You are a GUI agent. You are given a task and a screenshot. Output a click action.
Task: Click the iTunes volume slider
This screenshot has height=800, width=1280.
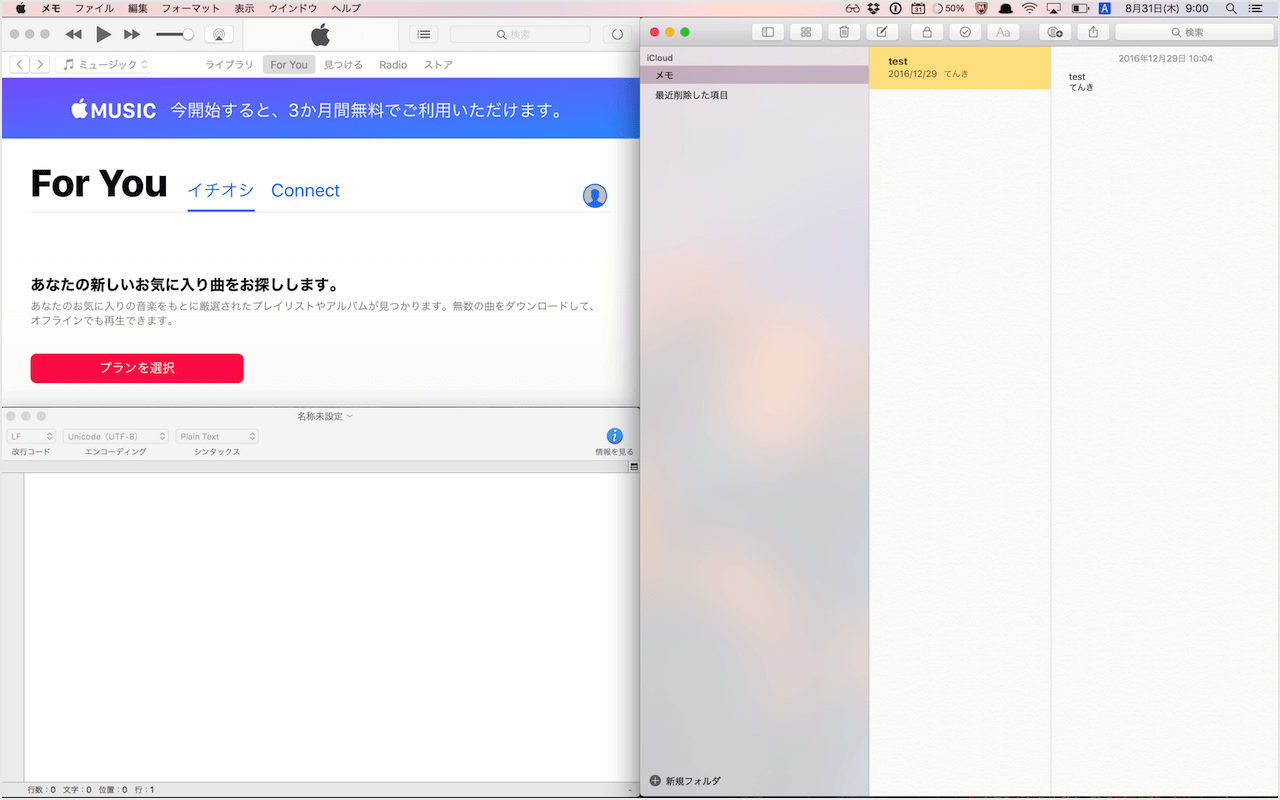(175, 34)
